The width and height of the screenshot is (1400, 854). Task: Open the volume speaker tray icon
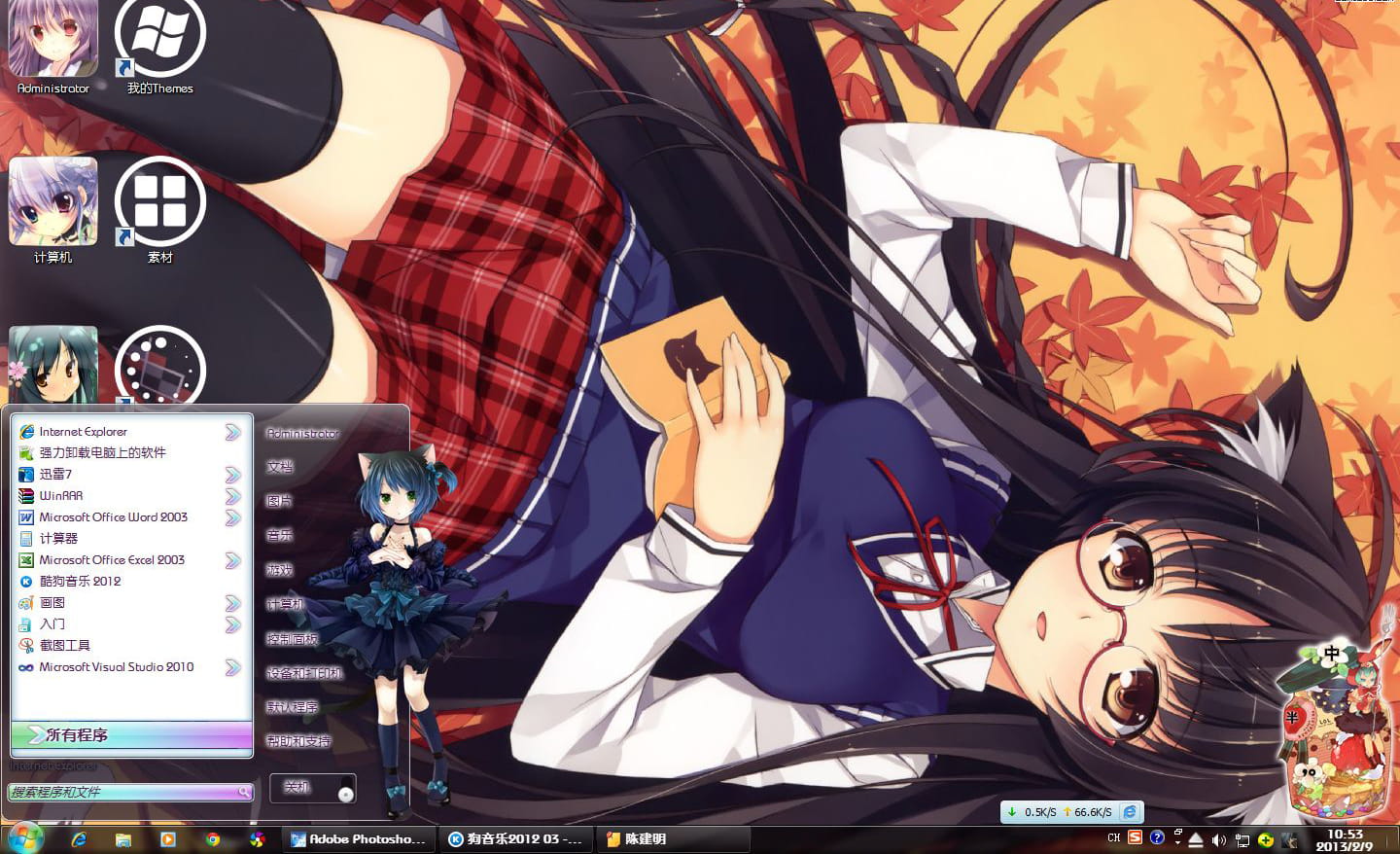(x=1218, y=839)
